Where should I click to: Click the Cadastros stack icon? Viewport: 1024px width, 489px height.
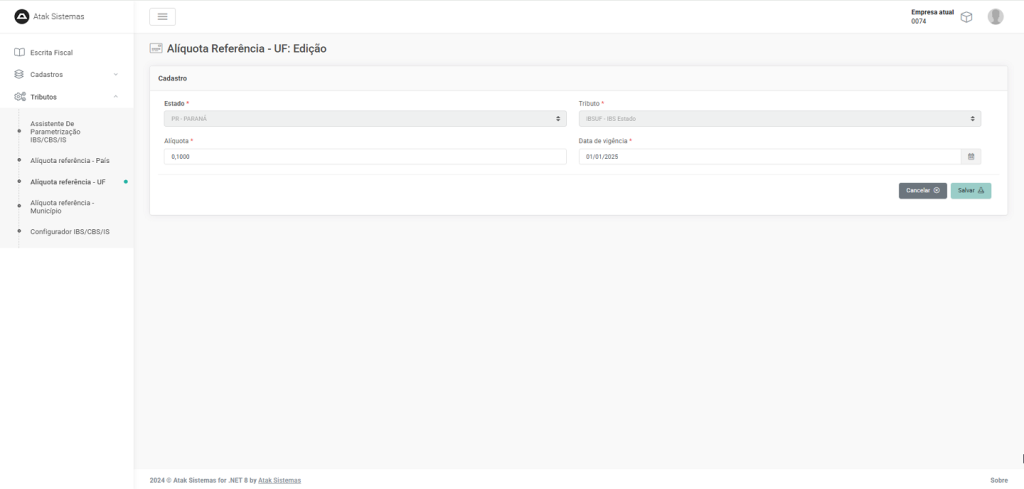(19, 74)
